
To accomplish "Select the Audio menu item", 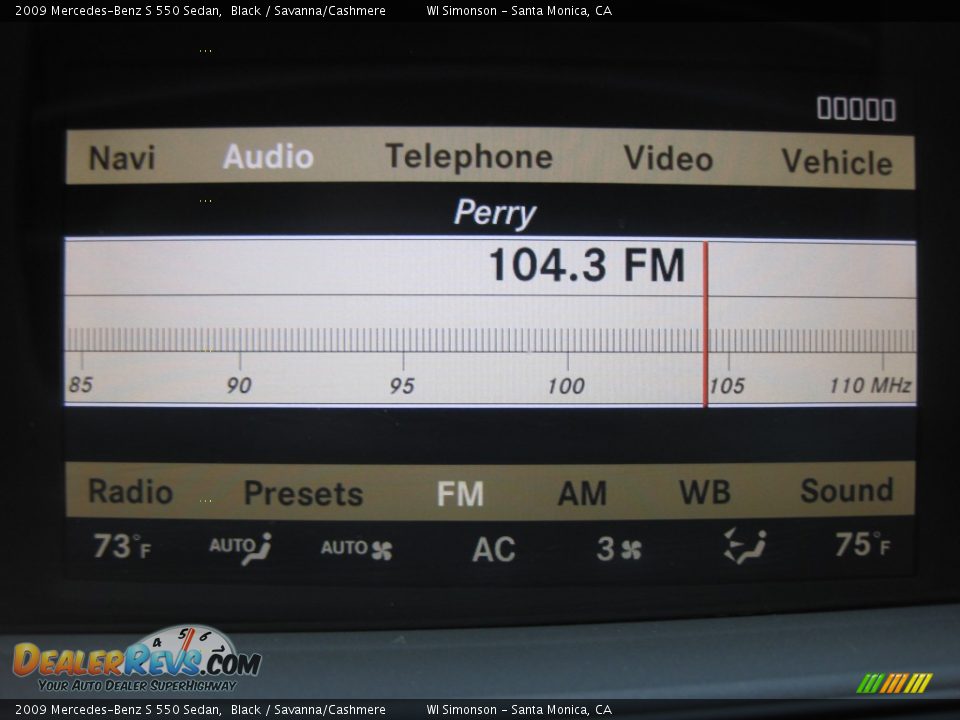I will tap(268, 157).
